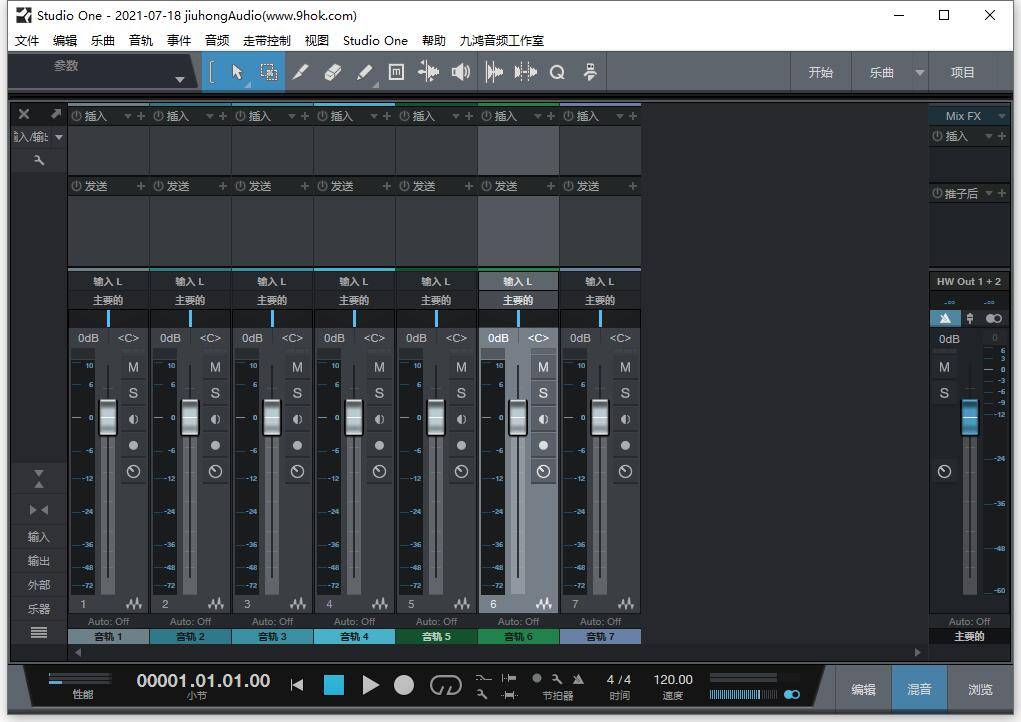Viewport: 1021px width, 722px height.
Task: Select the Split tool
Action: click(x=300, y=71)
